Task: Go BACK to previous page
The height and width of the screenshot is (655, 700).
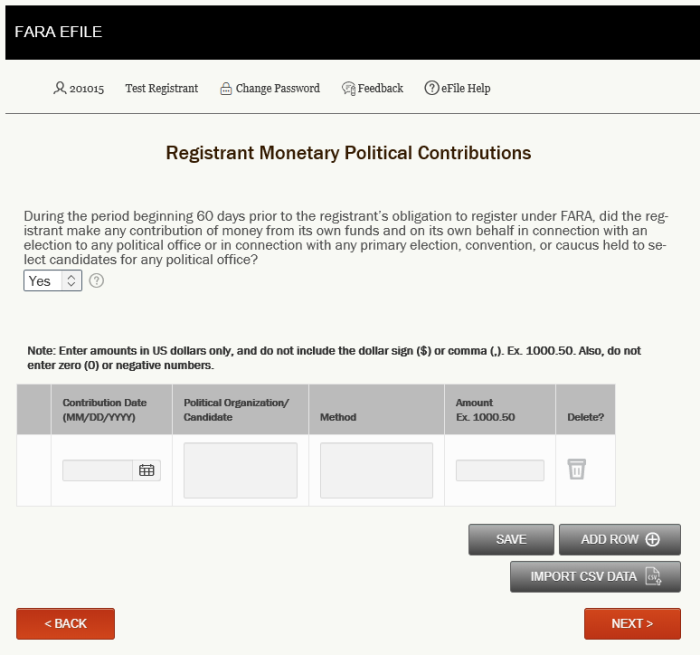Action: click(x=66, y=623)
